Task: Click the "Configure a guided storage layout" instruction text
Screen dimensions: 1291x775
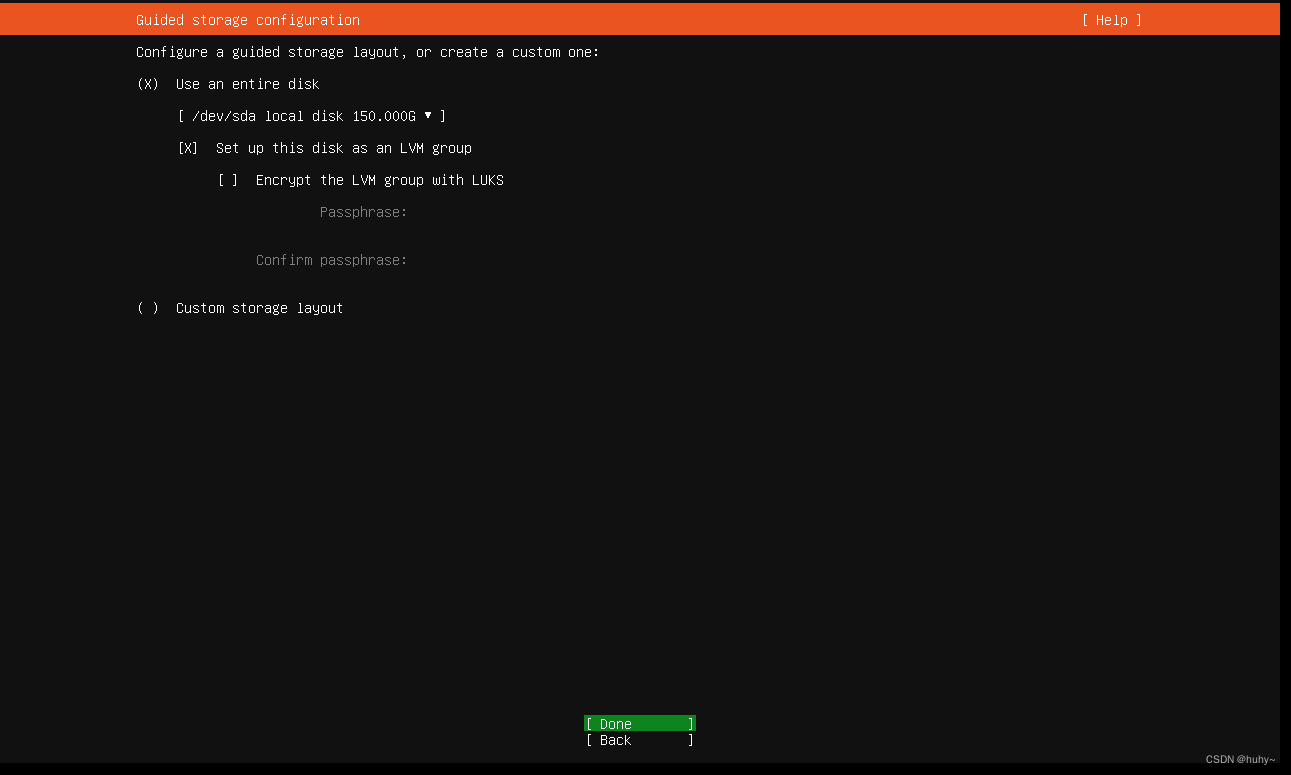Action: click(368, 52)
